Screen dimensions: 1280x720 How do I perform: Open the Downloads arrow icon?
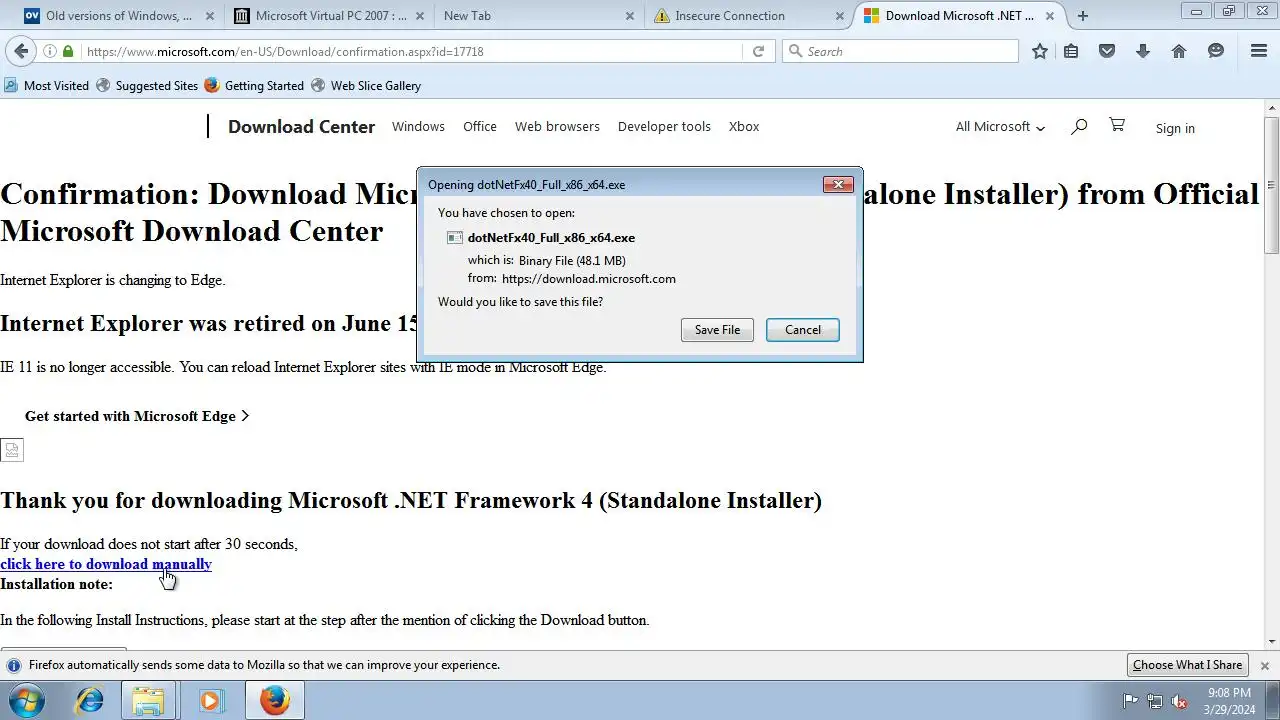pyautogui.click(x=1143, y=51)
